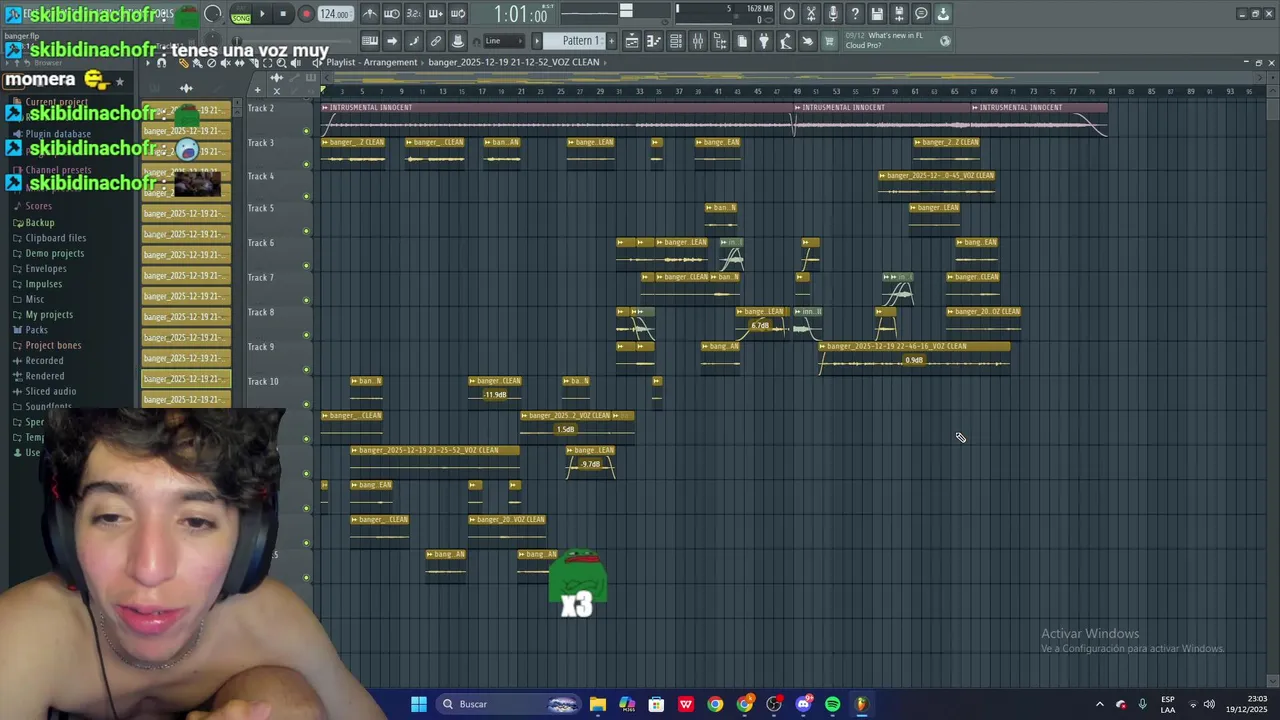Open the chat bubble support icon
1280x720 pixels.
[921, 14]
